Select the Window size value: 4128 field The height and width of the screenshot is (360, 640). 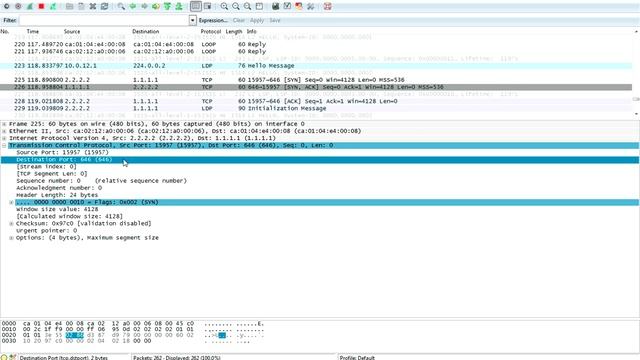pyautogui.click(x=57, y=209)
